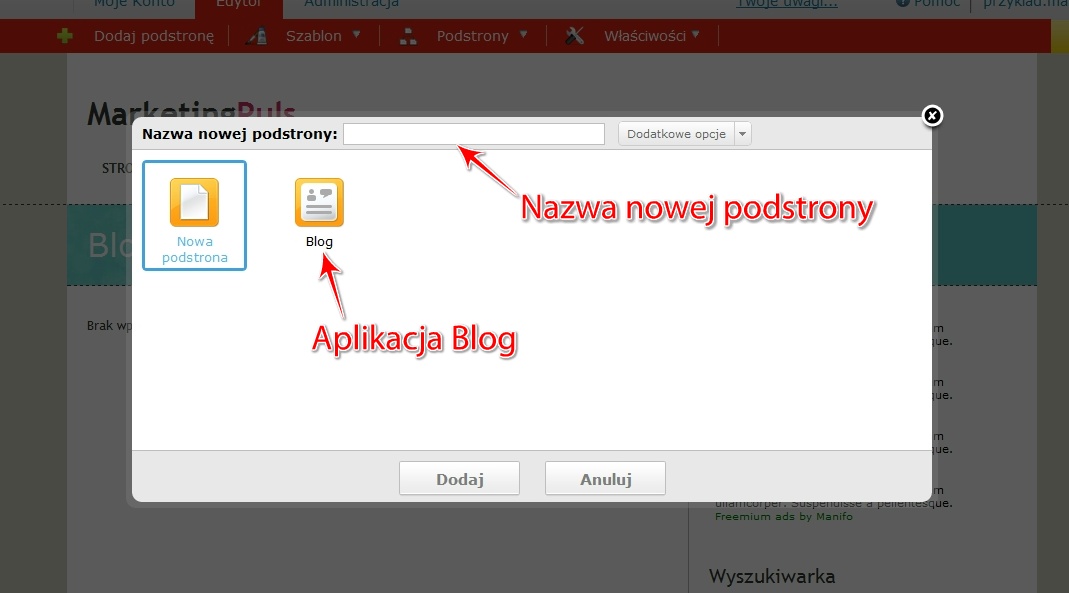Click the Podstrony hierarchy icon
Screen dimensions: 1069x593
pyautogui.click(x=408, y=36)
